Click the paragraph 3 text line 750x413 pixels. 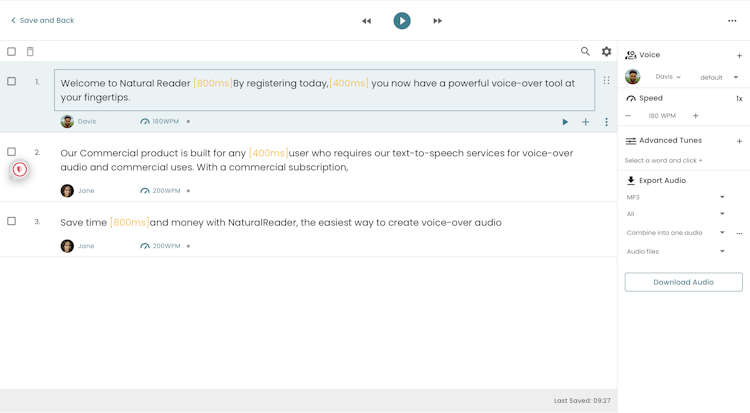(x=280, y=222)
